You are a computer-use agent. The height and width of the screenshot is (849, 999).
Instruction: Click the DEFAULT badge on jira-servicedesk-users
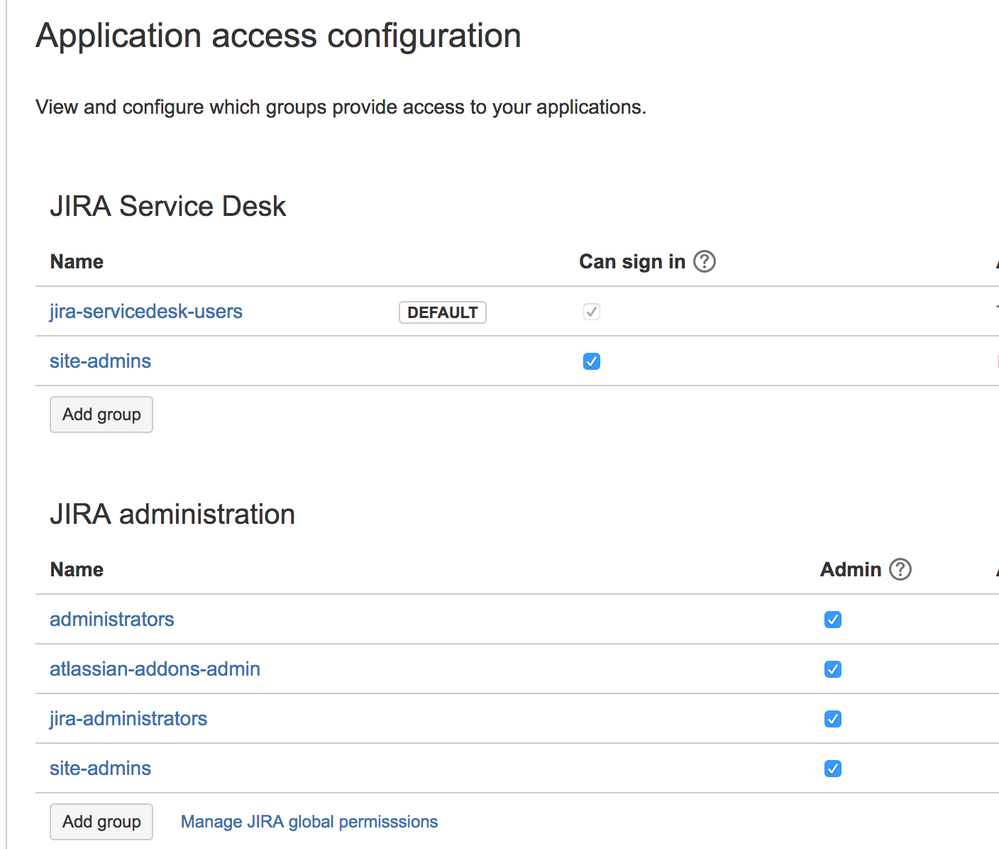click(x=442, y=312)
